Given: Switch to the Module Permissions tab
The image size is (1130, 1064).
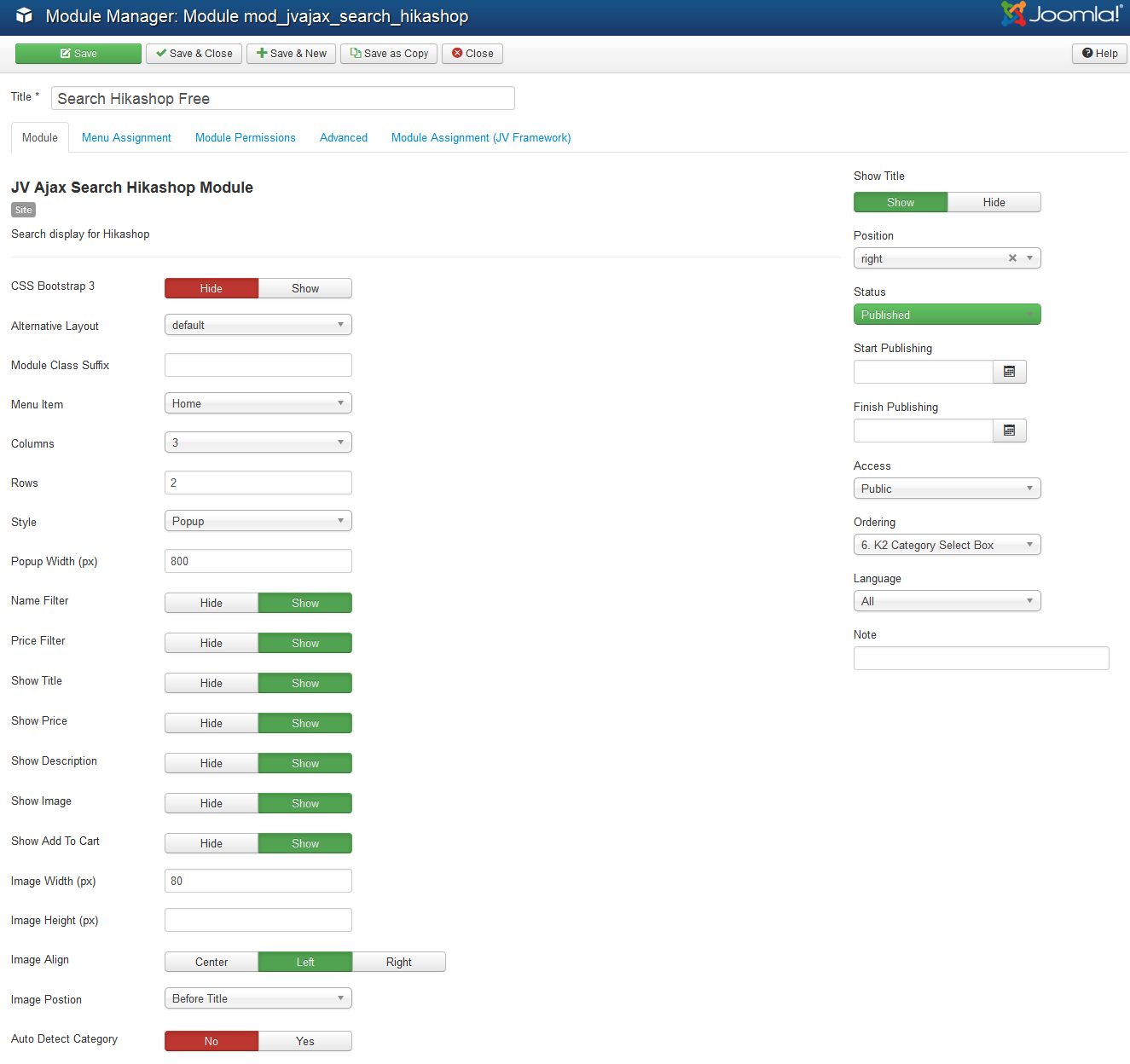Looking at the screenshot, I should point(246,137).
